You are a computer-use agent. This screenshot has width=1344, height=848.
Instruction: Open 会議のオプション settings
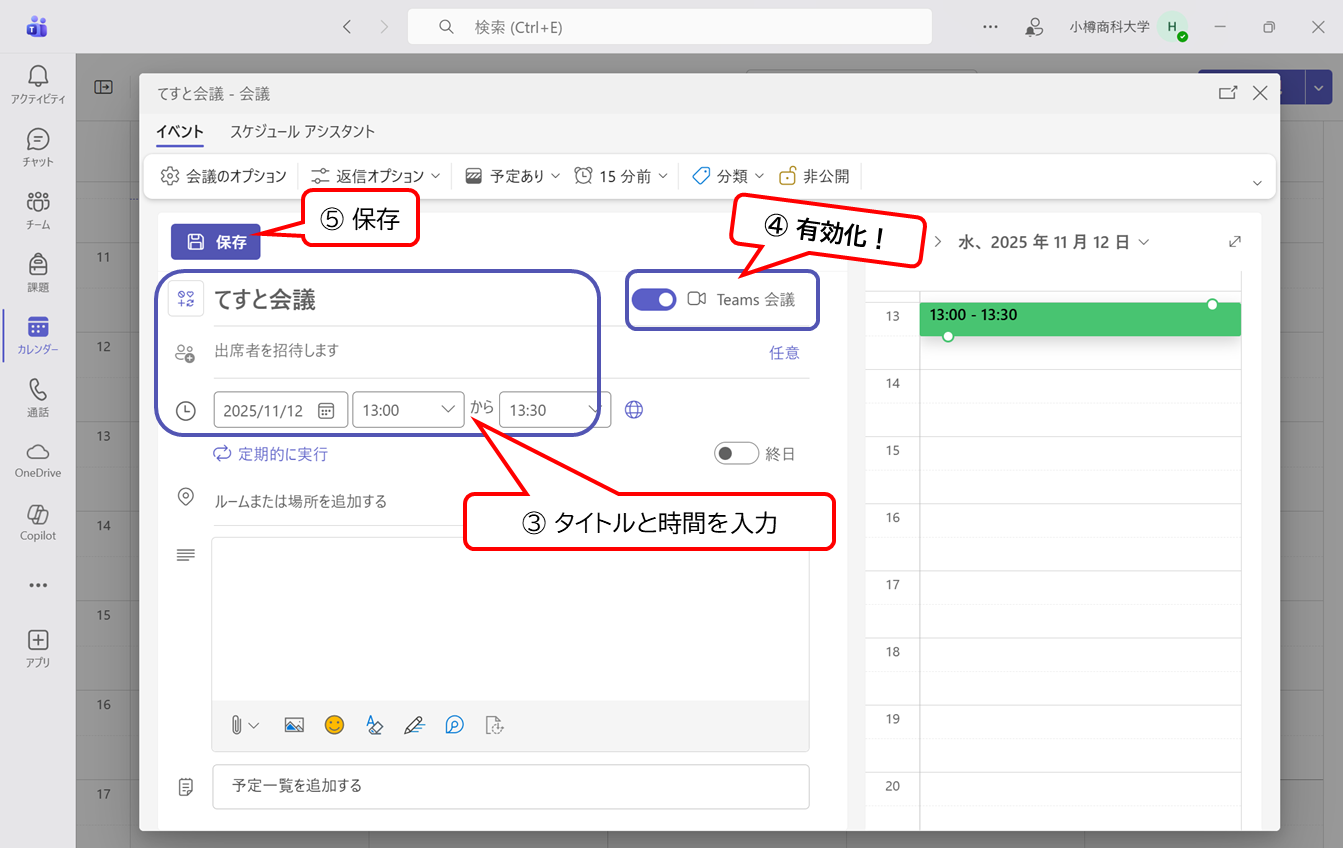click(224, 176)
